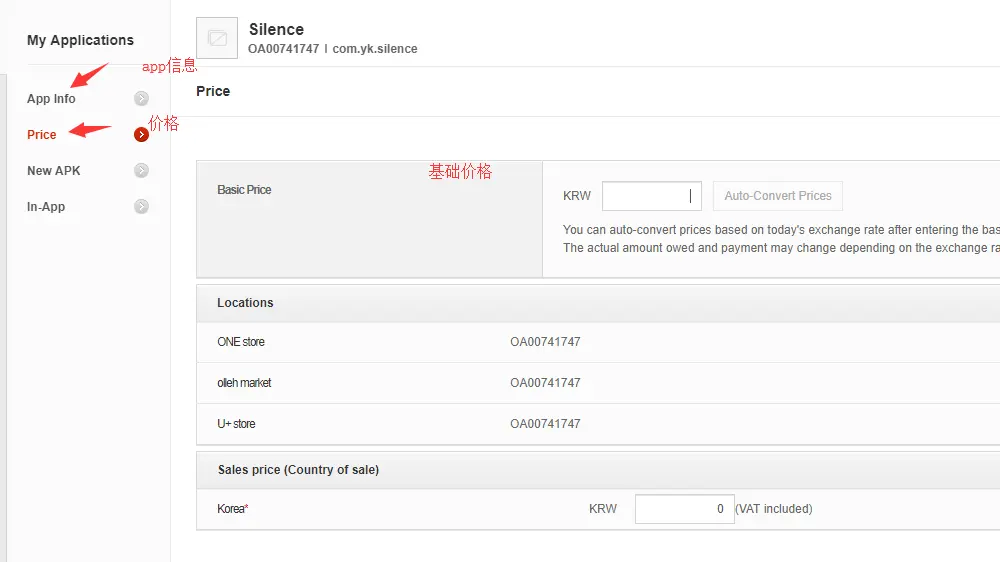Click the My Applications heading

pyautogui.click(x=80, y=40)
